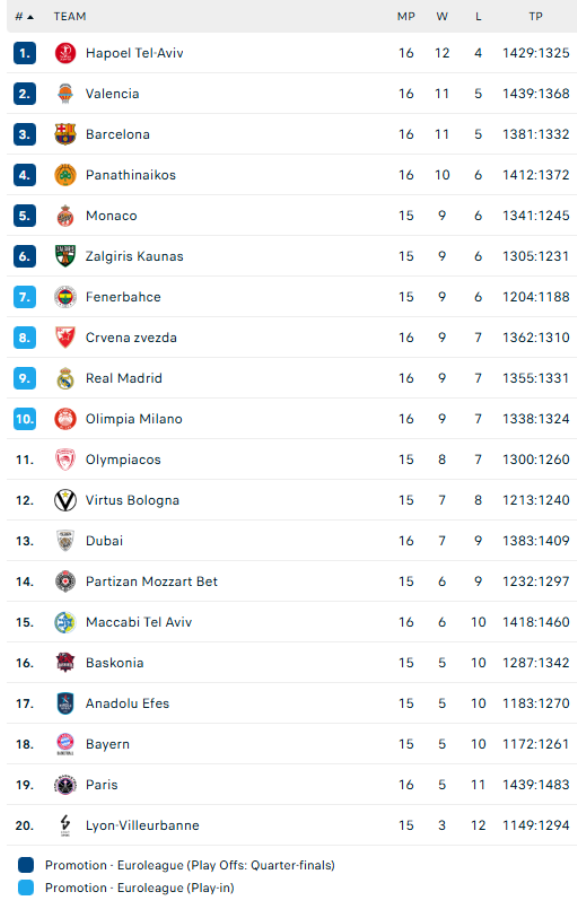Click the sort arrow on the # column
Image resolution: width=577 pixels, height=900 pixels.
[x=26, y=16]
